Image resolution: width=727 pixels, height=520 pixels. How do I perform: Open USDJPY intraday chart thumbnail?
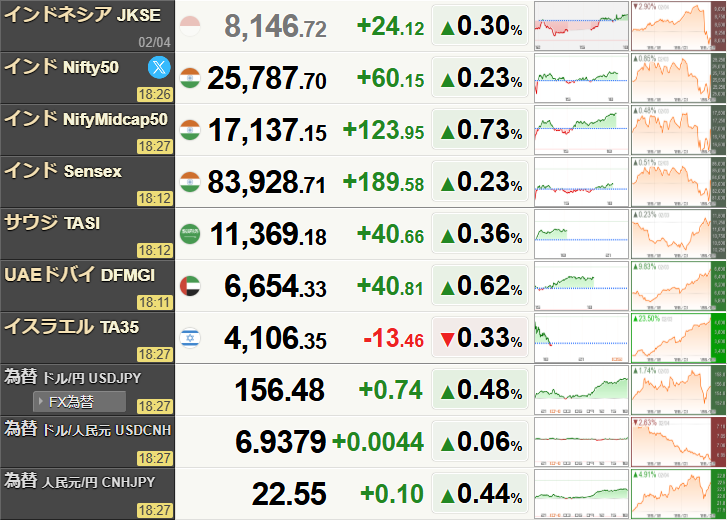coord(581,390)
